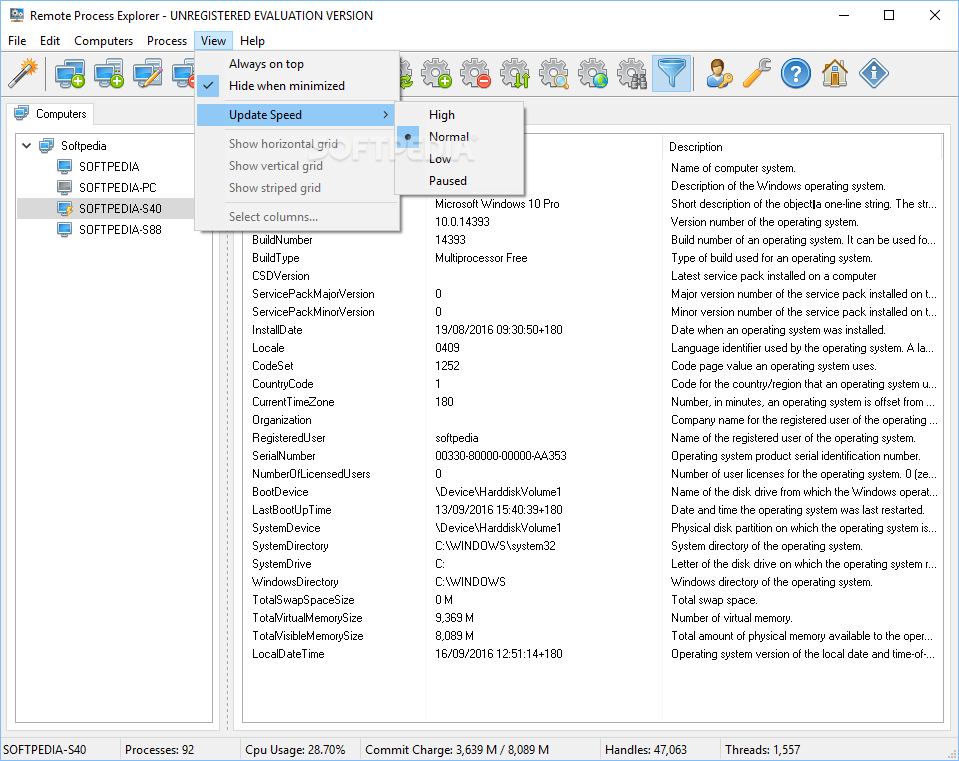Click the SystemDirectory value C:\WINDOWS\system32
The height and width of the screenshot is (761, 959).
coord(495,546)
